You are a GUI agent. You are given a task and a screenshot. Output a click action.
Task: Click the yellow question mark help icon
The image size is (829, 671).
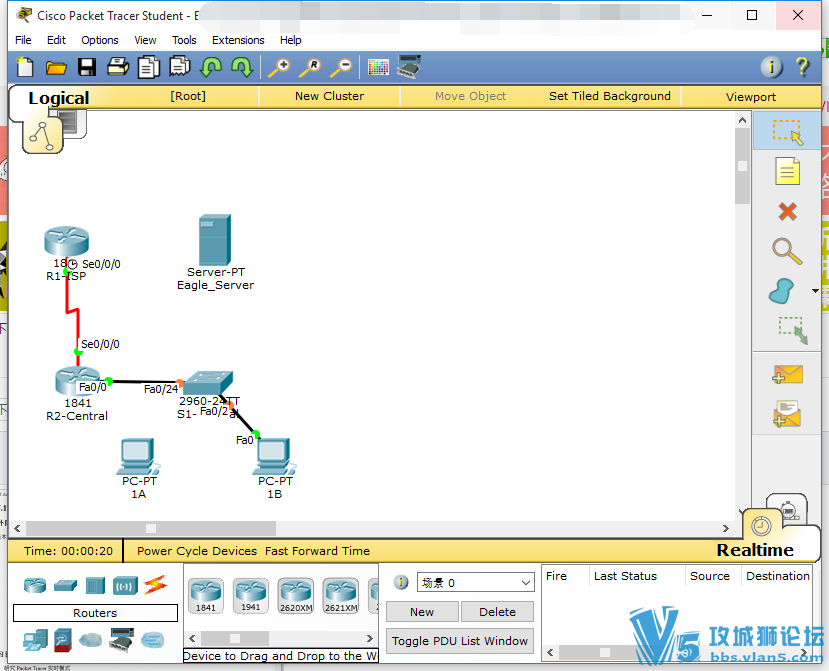coord(802,67)
